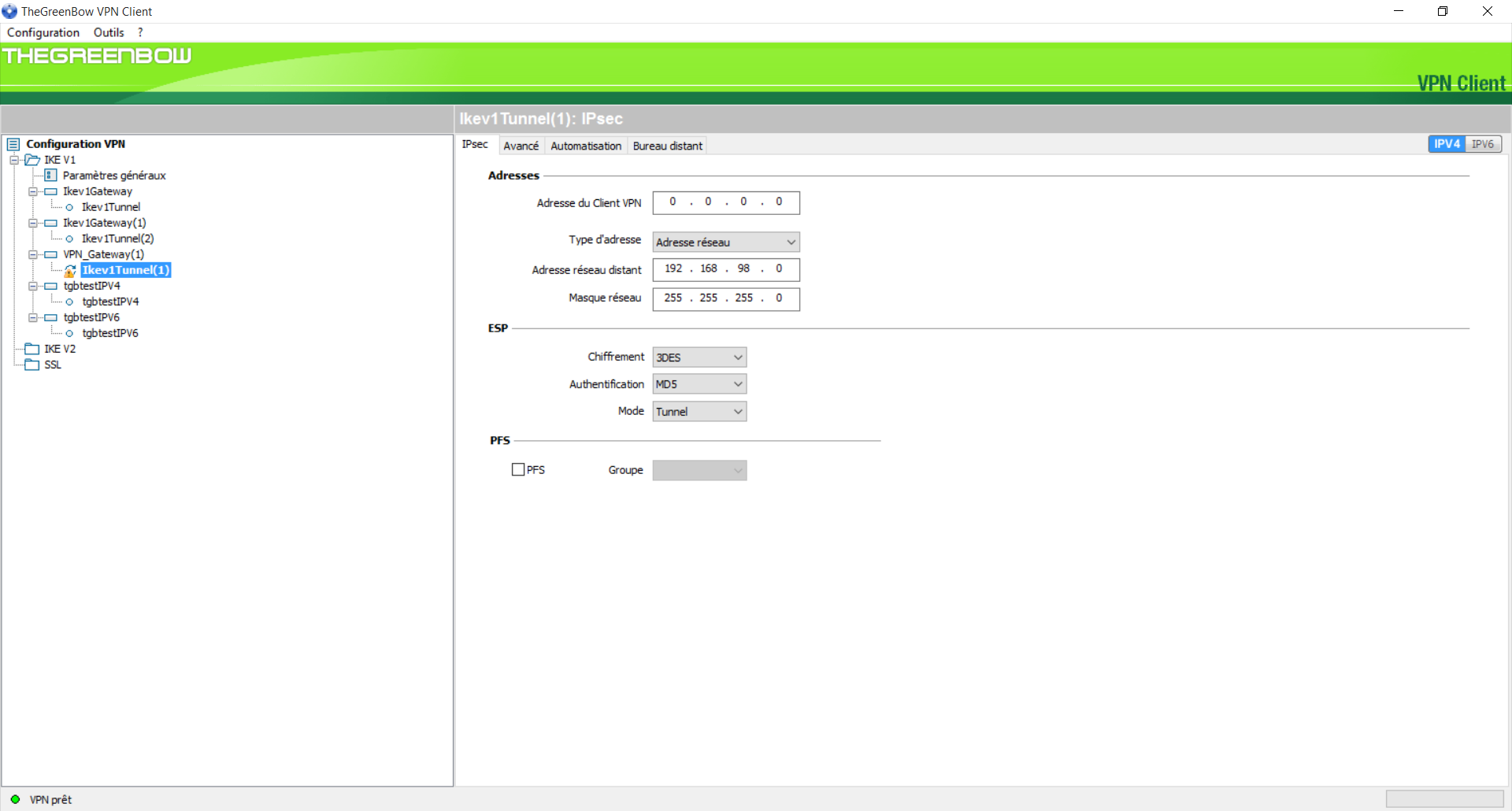1512x811 pixels.
Task: Click the Ikev1Tunnel circle tunnel icon
Action: click(69, 207)
